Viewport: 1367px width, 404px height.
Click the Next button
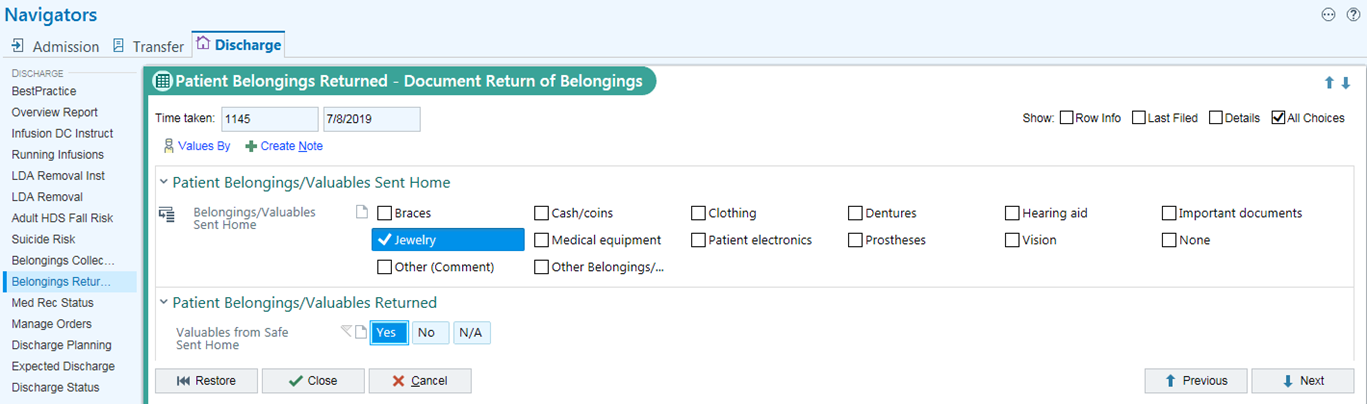tap(1303, 381)
